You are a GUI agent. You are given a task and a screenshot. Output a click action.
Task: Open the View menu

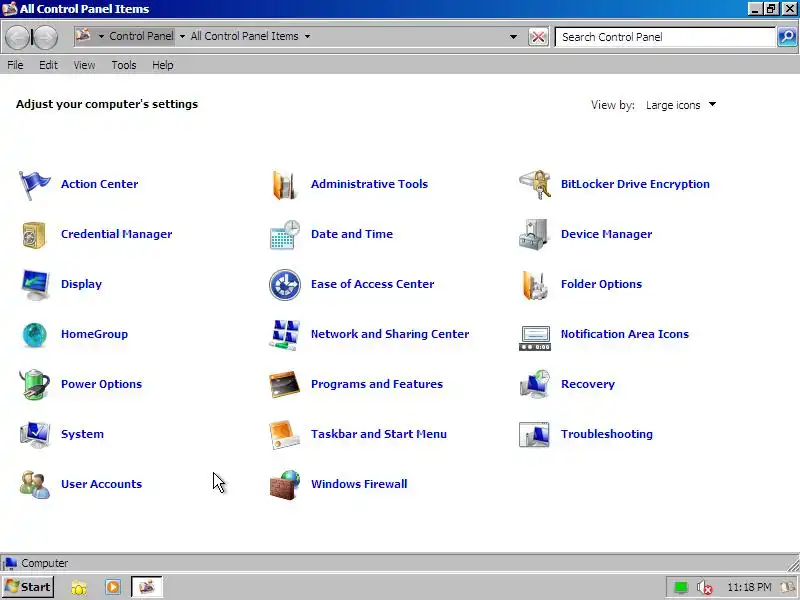[x=84, y=65]
